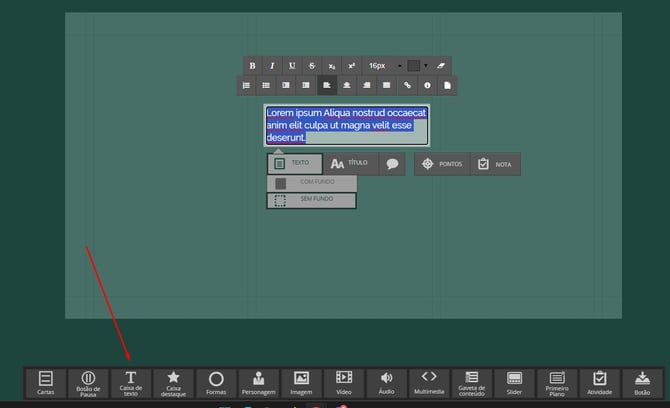670x408 pixels.
Task: Click inside the Lorem ipsum text box
Action: (x=346, y=126)
